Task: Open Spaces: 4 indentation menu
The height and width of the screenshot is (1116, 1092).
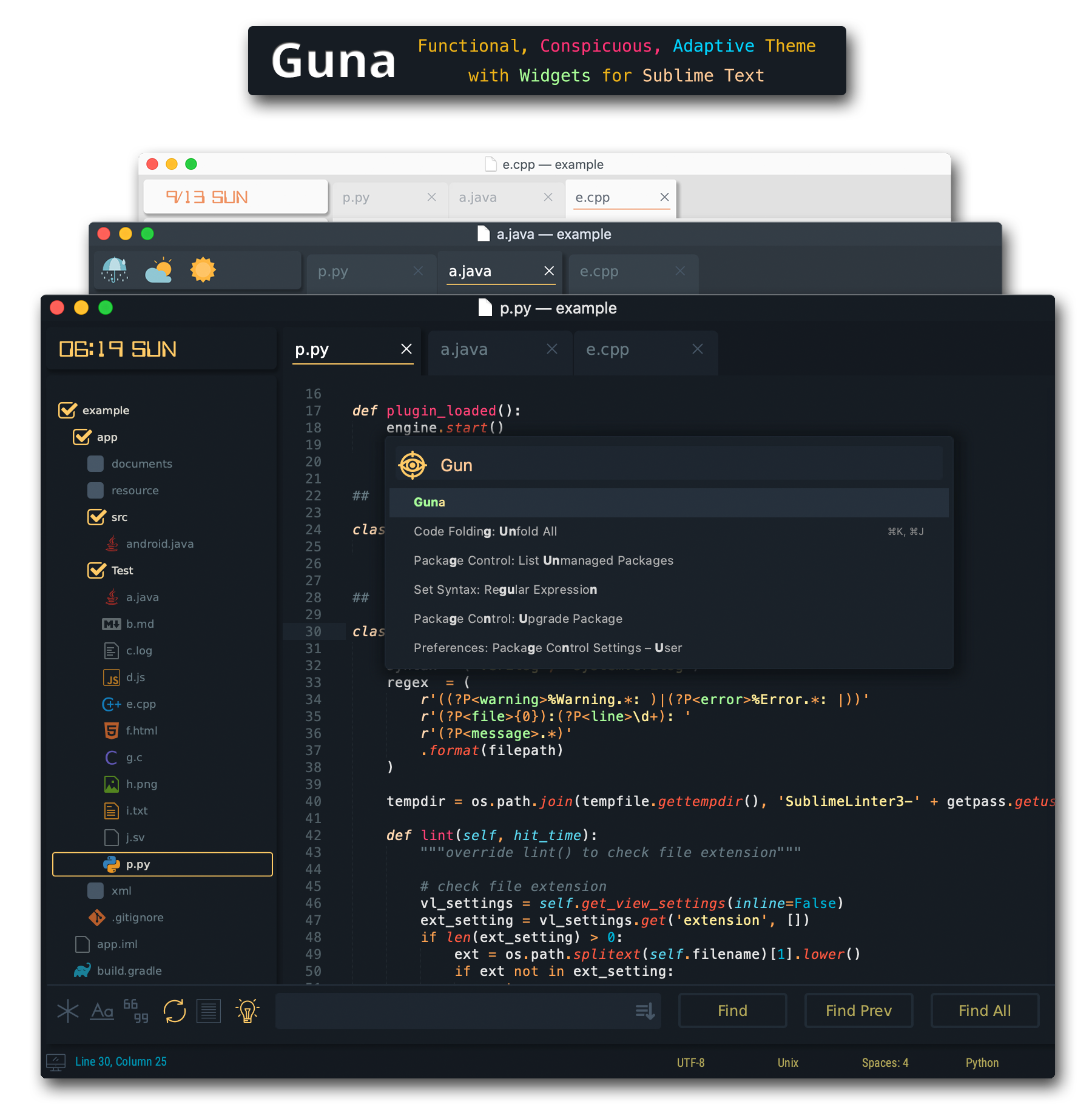Action: click(x=885, y=1063)
